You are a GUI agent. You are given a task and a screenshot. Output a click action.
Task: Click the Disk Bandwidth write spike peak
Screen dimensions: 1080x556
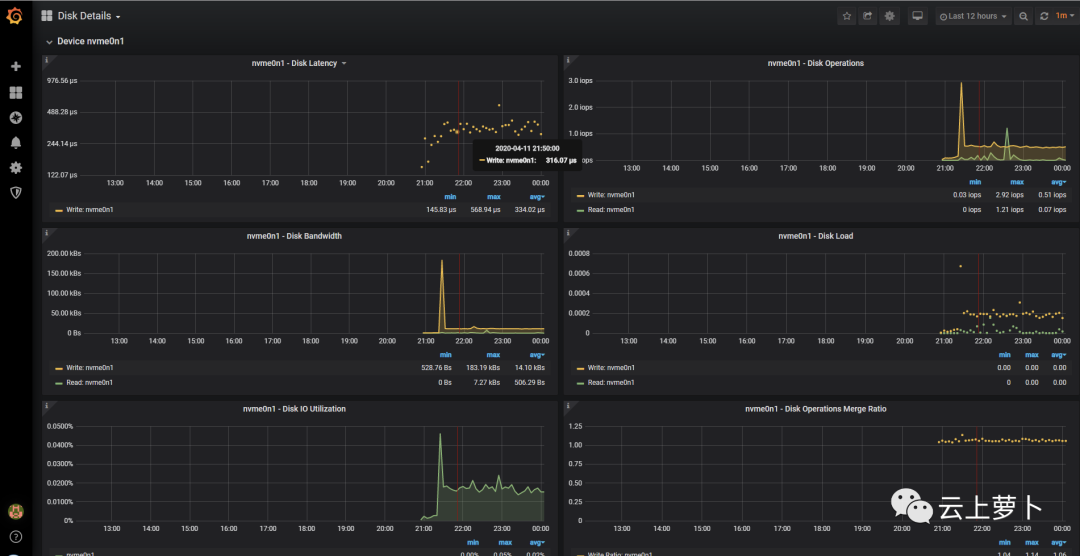pyautogui.click(x=442, y=260)
